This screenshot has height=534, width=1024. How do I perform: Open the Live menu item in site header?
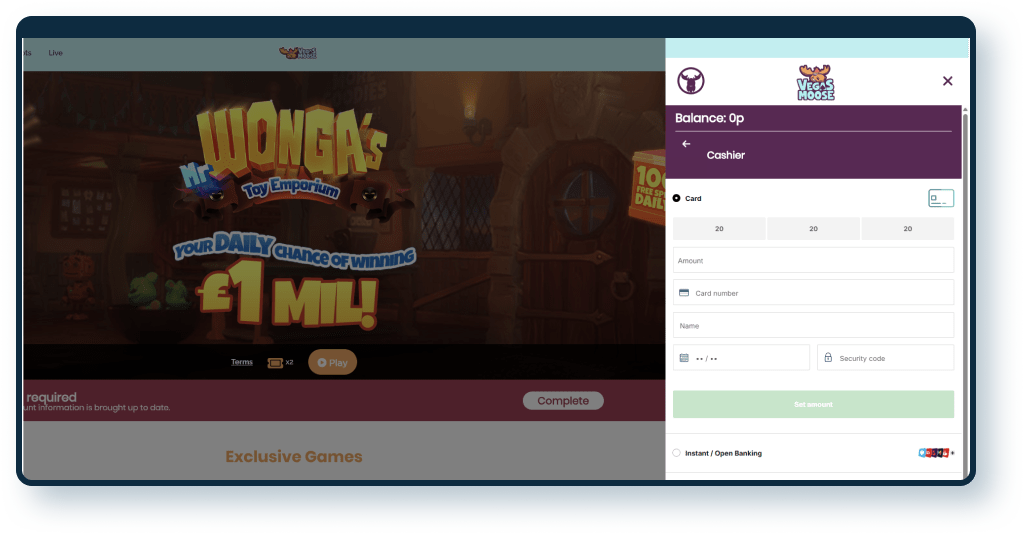[x=56, y=53]
